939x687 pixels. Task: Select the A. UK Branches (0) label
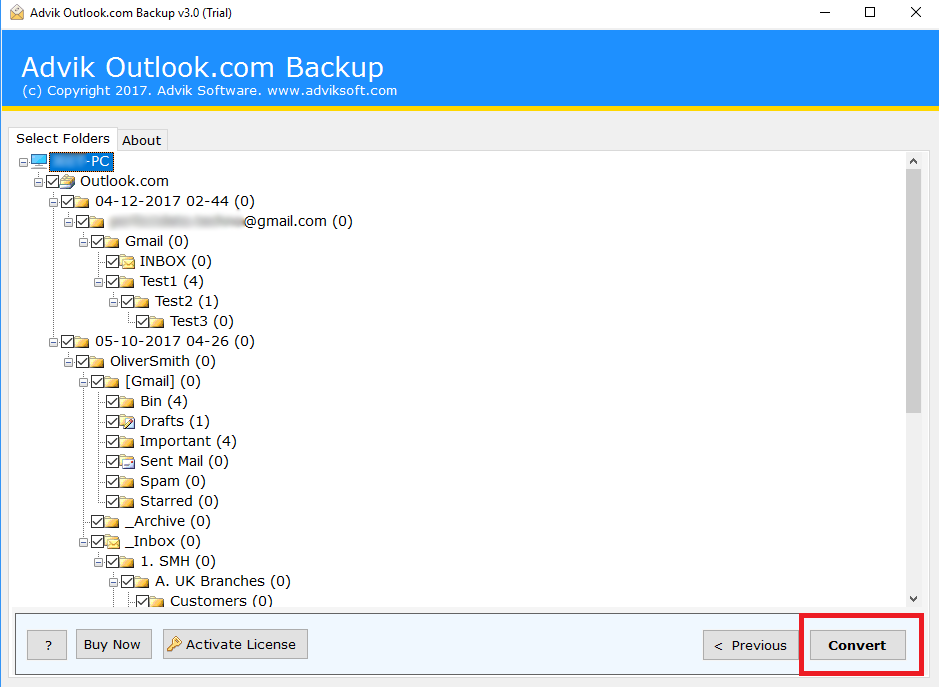click(223, 582)
